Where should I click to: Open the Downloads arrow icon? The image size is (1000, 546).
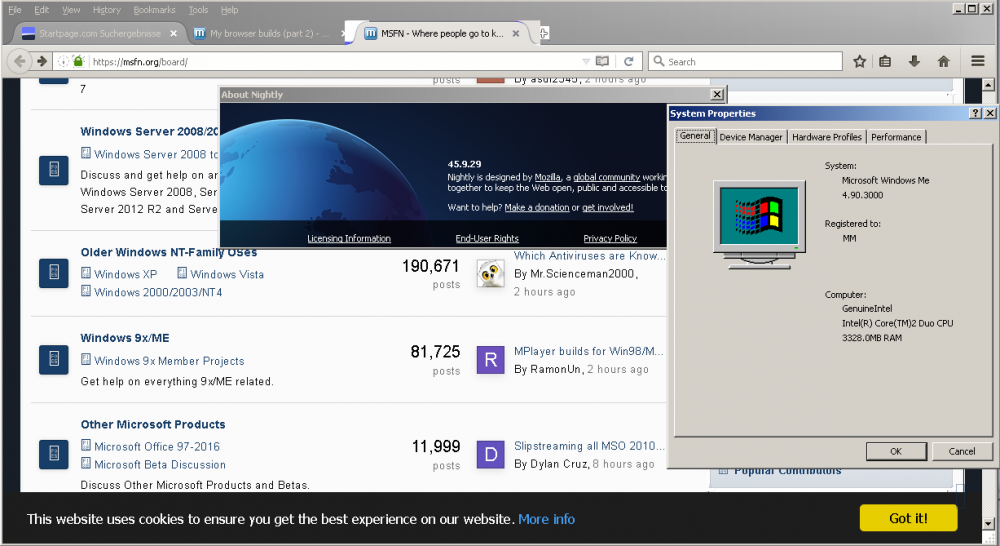[914, 61]
